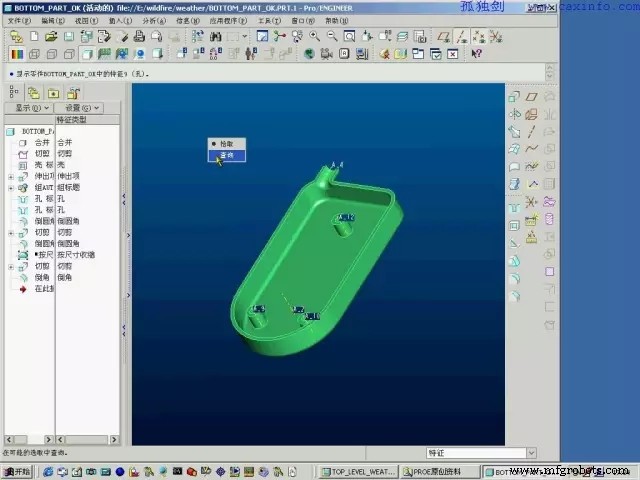Open the color appearance palette icon

point(17,54)
